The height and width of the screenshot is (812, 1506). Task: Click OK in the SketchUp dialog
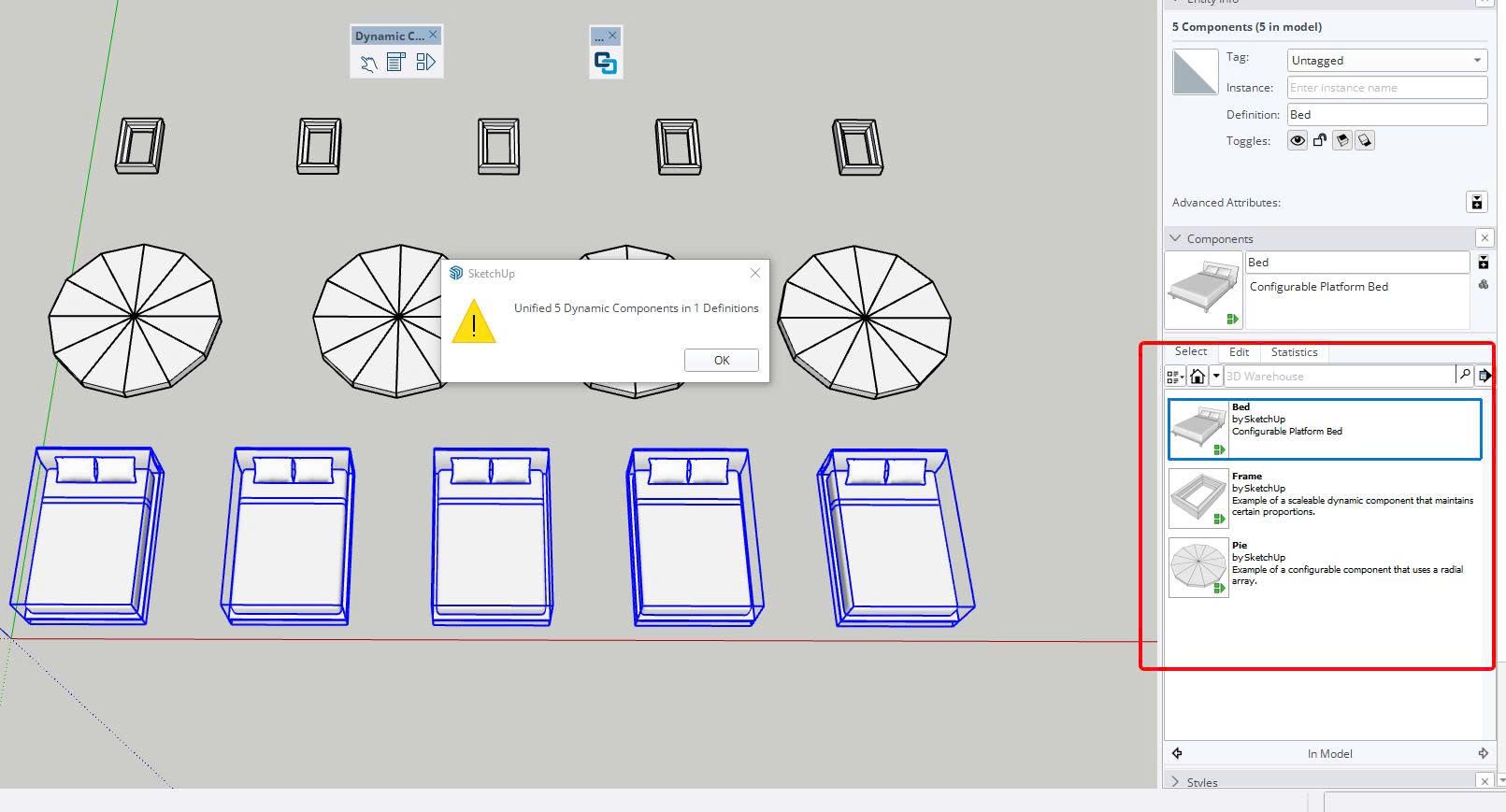click(721, 361)
